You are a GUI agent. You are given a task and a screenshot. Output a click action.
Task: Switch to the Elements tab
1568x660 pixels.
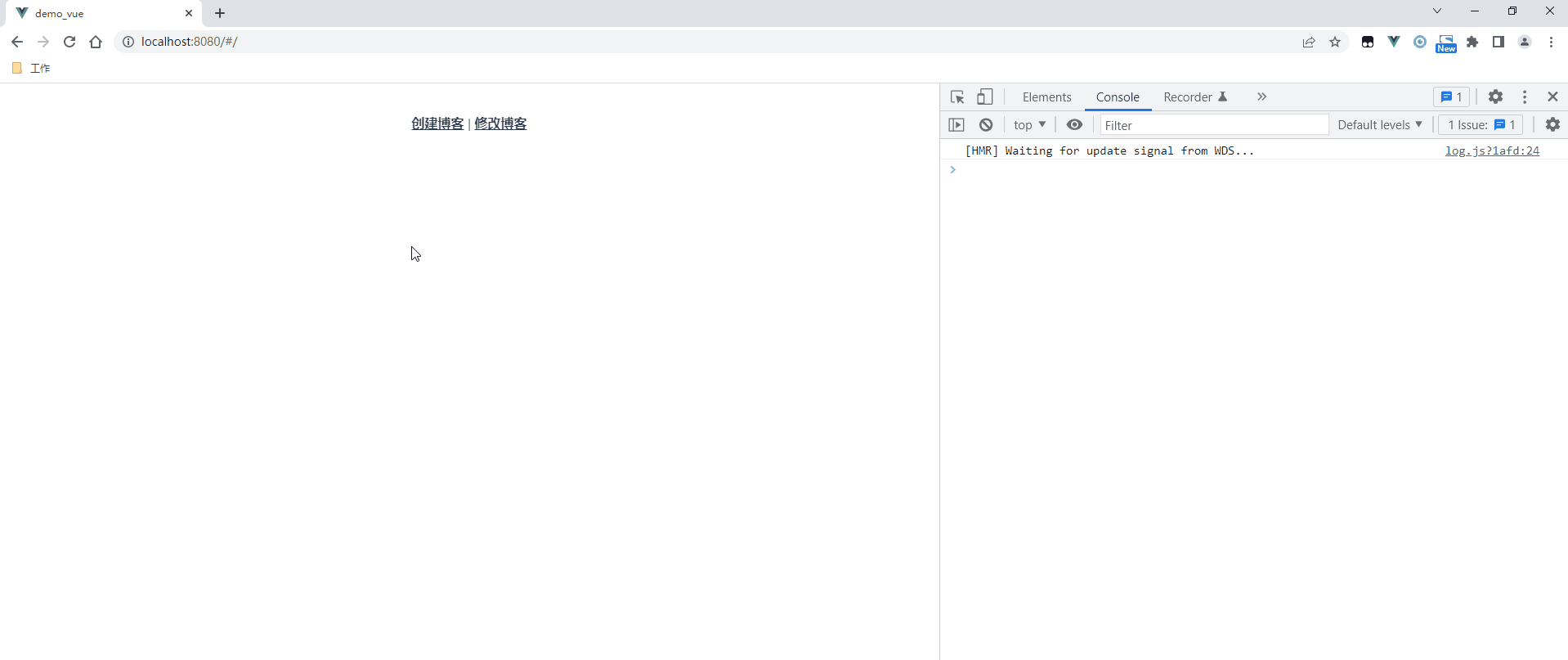pyautogui.click(x=1046, y=97)
